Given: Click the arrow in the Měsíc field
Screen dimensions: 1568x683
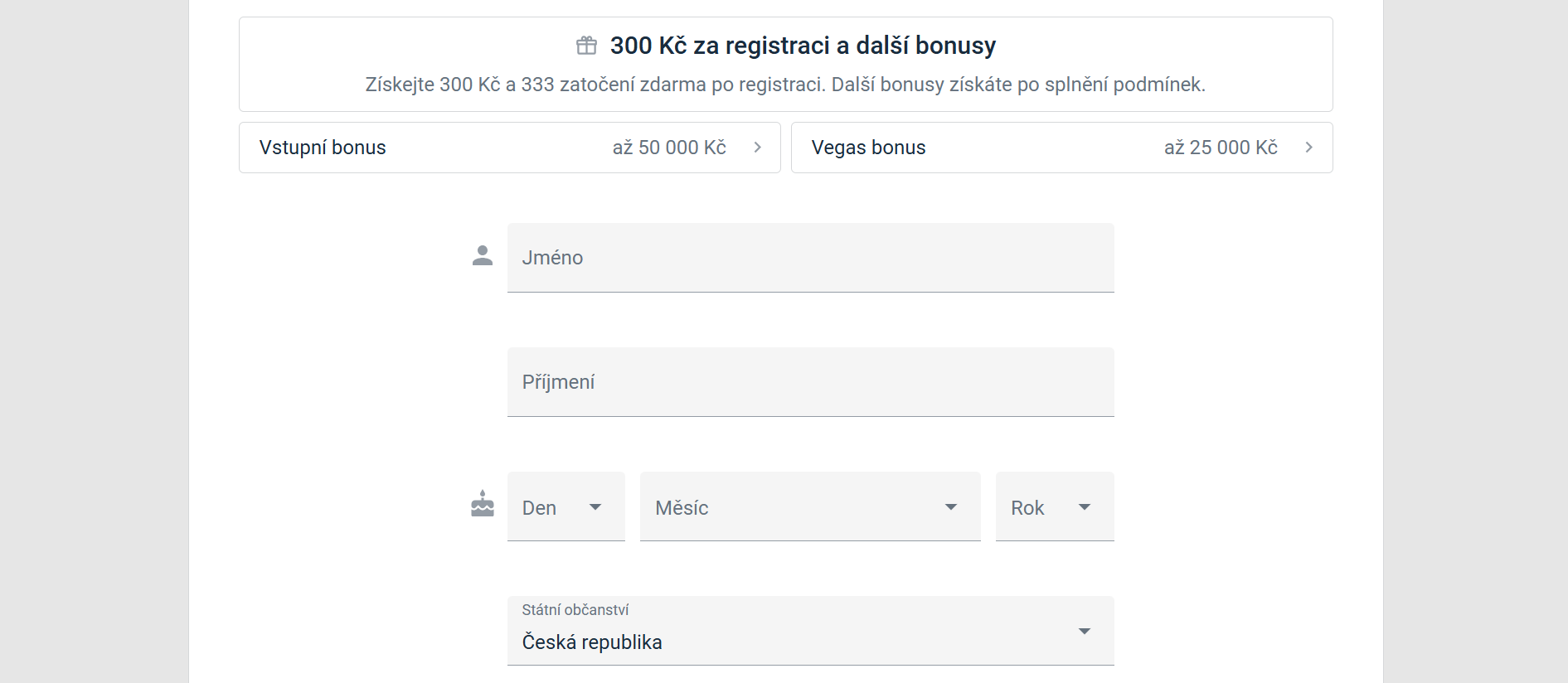Looking at the screenshot, I should click(951, 507).
